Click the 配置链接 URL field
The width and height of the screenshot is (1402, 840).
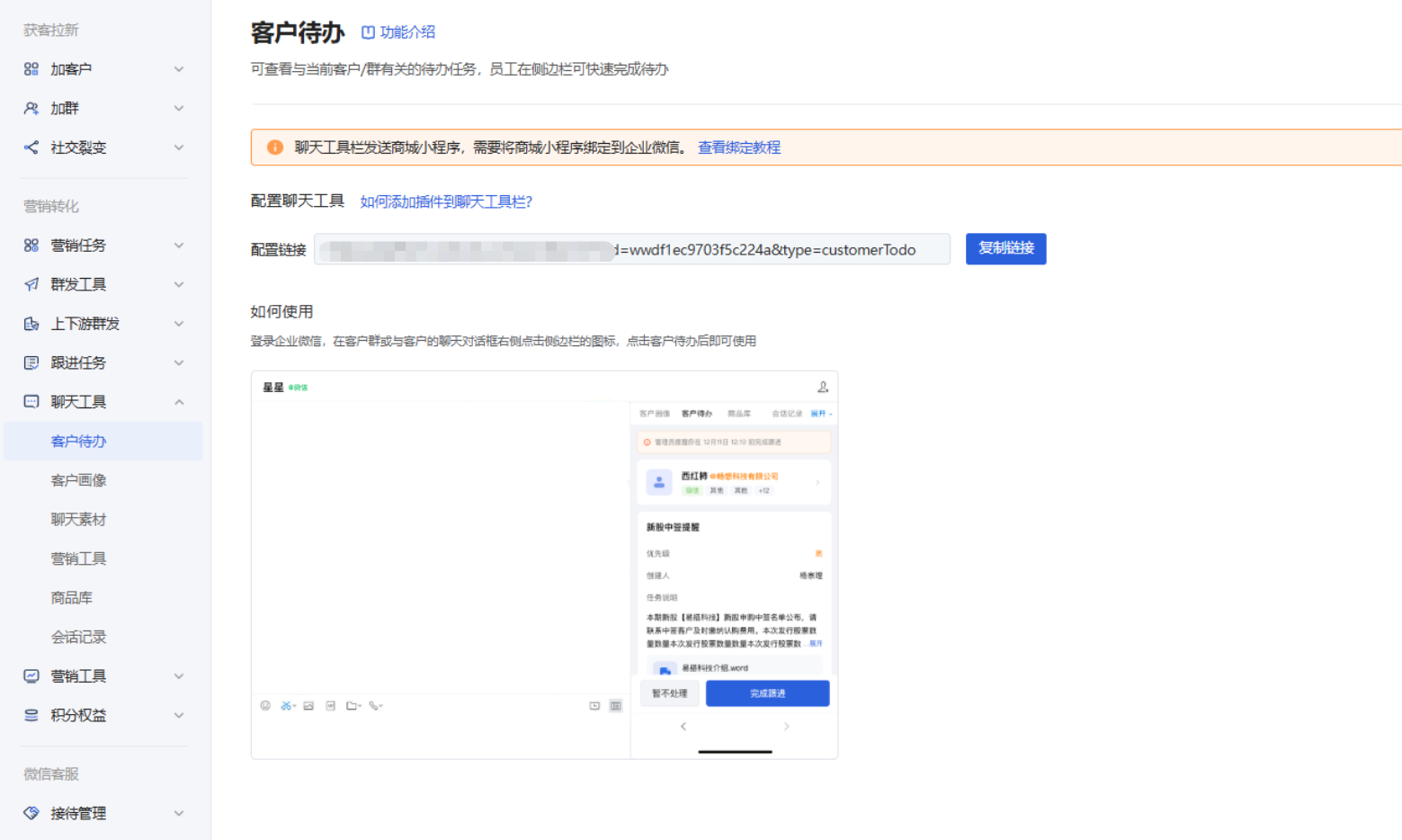coord(632,249)
